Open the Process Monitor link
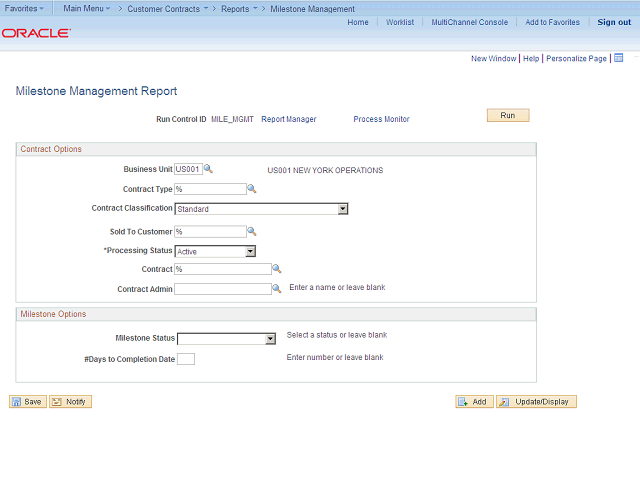This screenshot has height=480, width=640. pos(381,119)
